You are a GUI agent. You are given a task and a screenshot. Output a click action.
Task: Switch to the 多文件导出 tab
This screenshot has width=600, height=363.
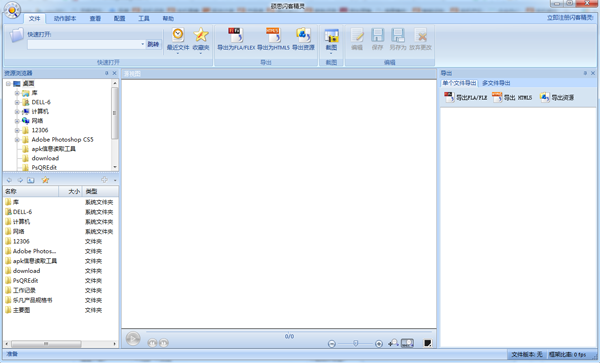point(496,83)
